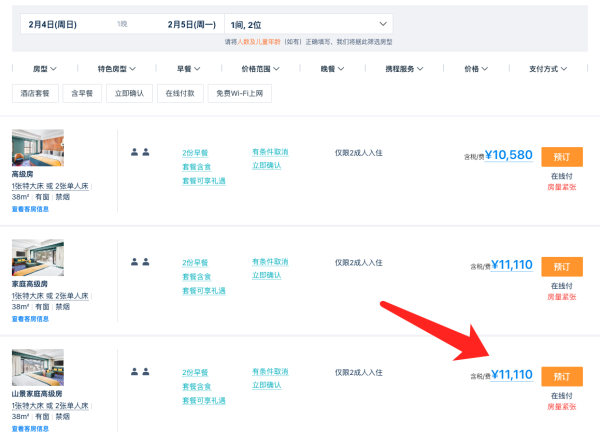The width and height of the screenshot is (600, 432).
Task: Click 预订 for the 家庭高级房 row
Action: point(562,267)
